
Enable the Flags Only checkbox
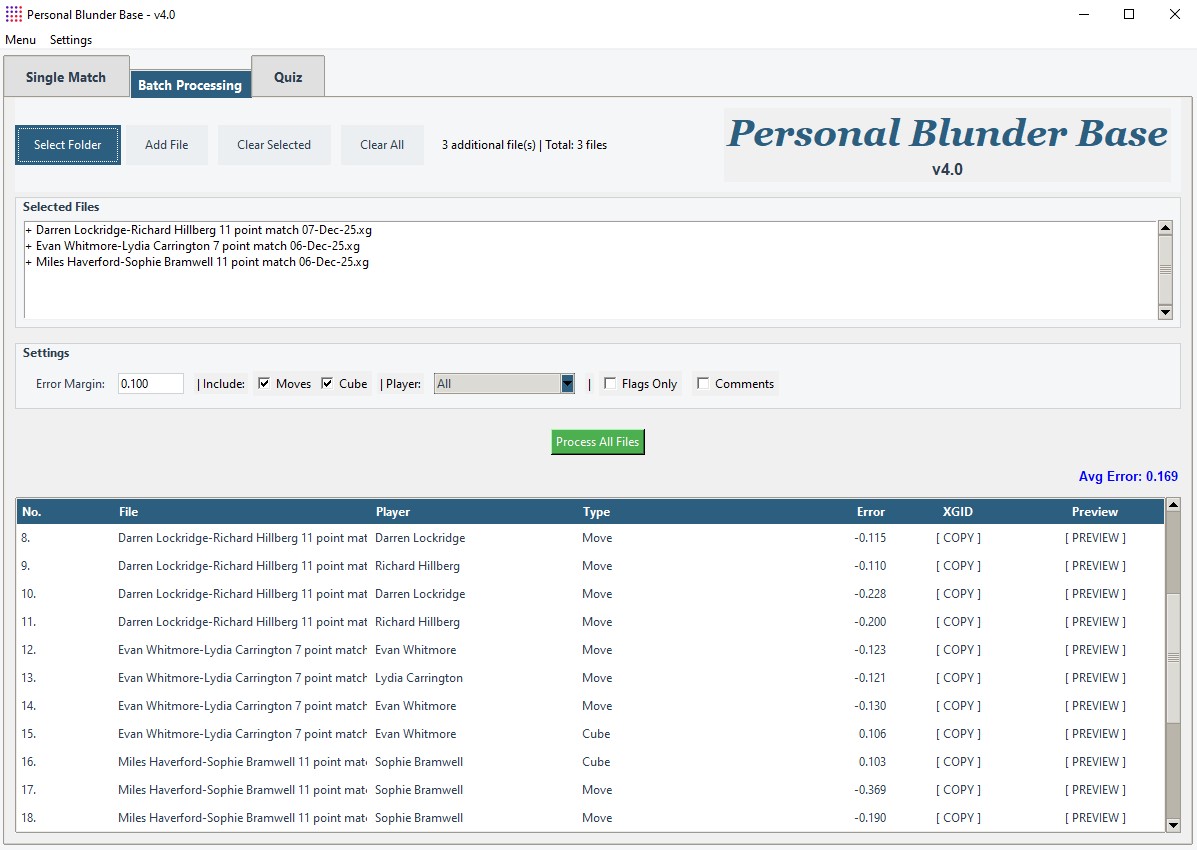coord(610,384)
